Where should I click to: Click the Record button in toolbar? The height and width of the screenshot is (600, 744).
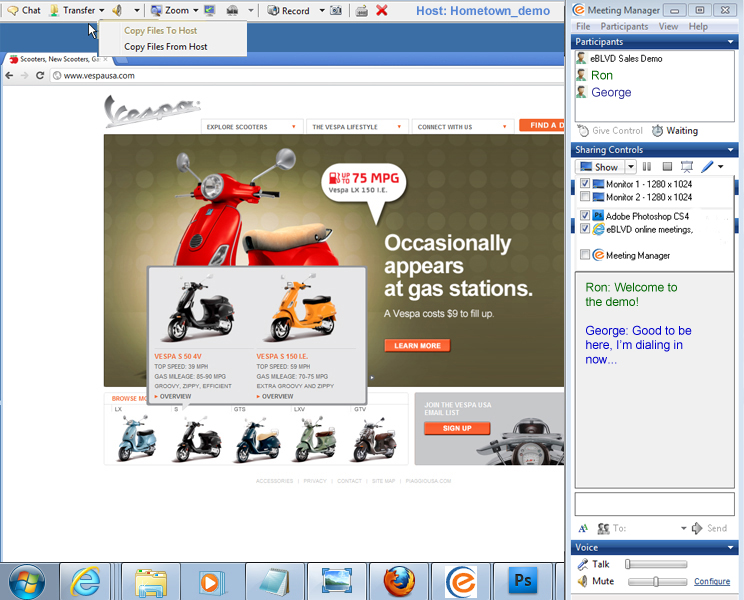pos(288,10)
